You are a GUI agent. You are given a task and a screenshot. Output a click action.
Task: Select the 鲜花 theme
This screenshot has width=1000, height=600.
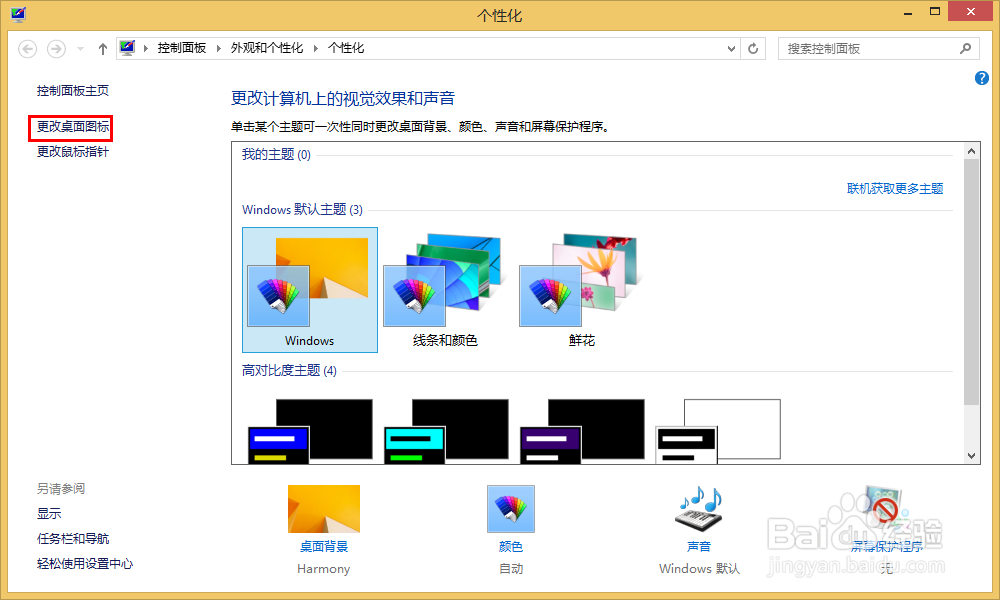point(582,289)
